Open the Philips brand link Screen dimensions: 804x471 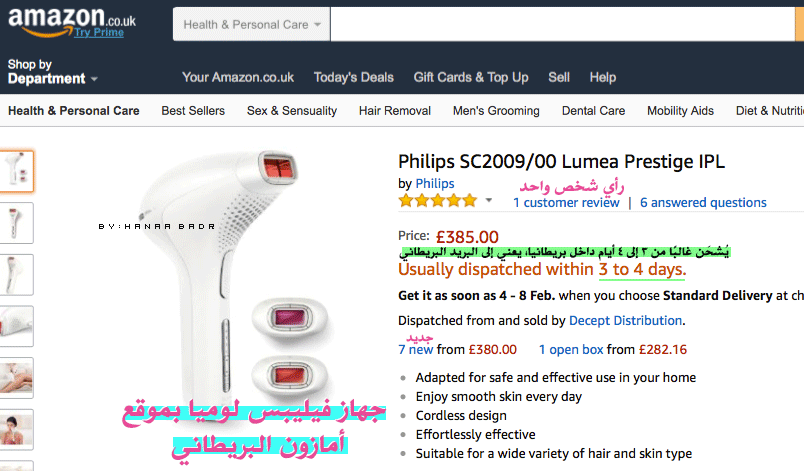[x=435, y=183]
